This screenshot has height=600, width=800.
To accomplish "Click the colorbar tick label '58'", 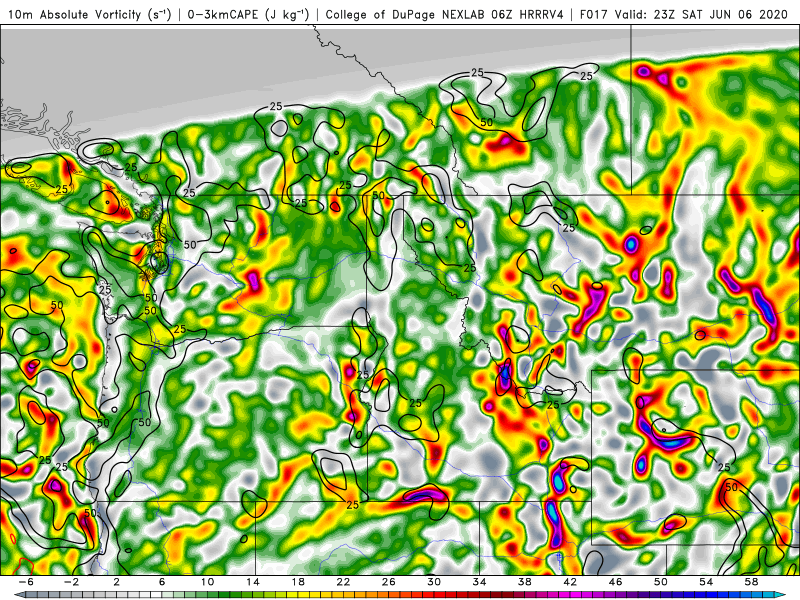I will pos(752,582).
